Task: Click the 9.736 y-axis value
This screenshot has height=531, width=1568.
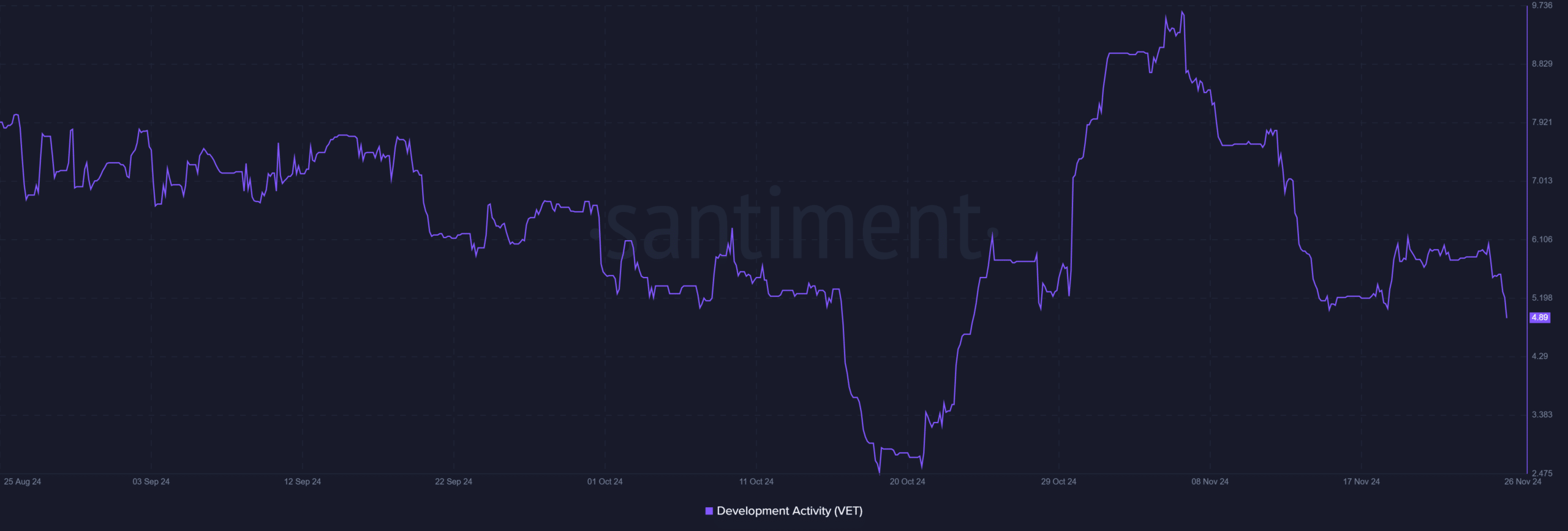Action: (x=1542, y=6)
